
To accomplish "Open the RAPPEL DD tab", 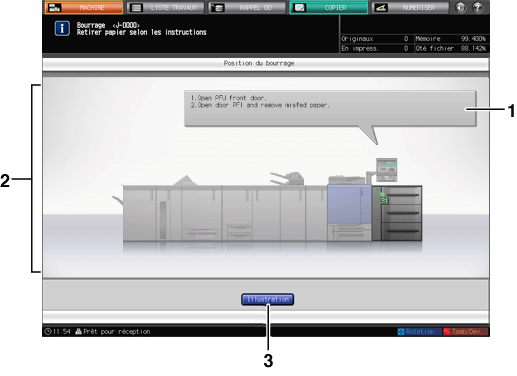I will [x=247, y=7].
